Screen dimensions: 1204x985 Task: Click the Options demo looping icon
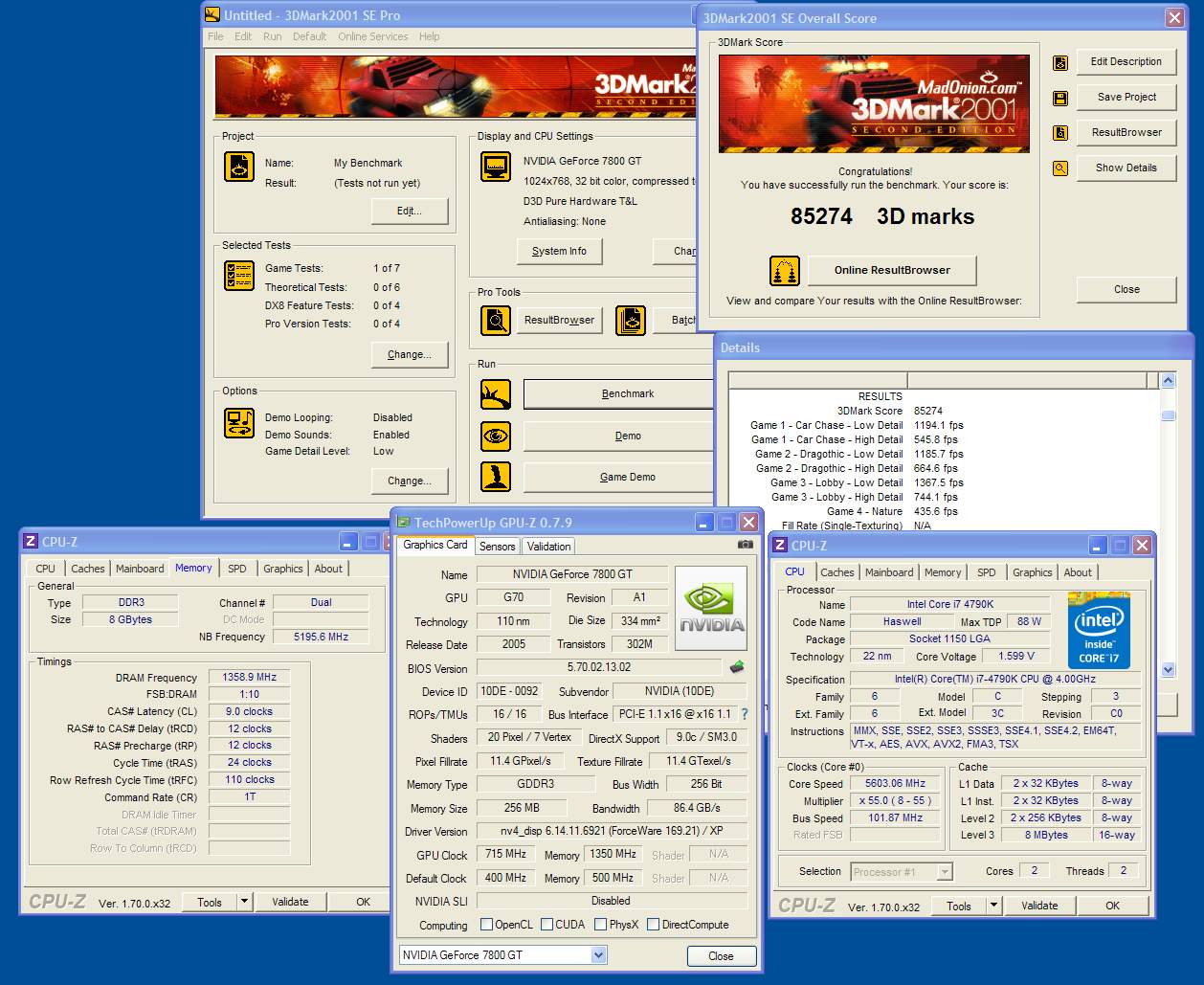coord(239,422)
